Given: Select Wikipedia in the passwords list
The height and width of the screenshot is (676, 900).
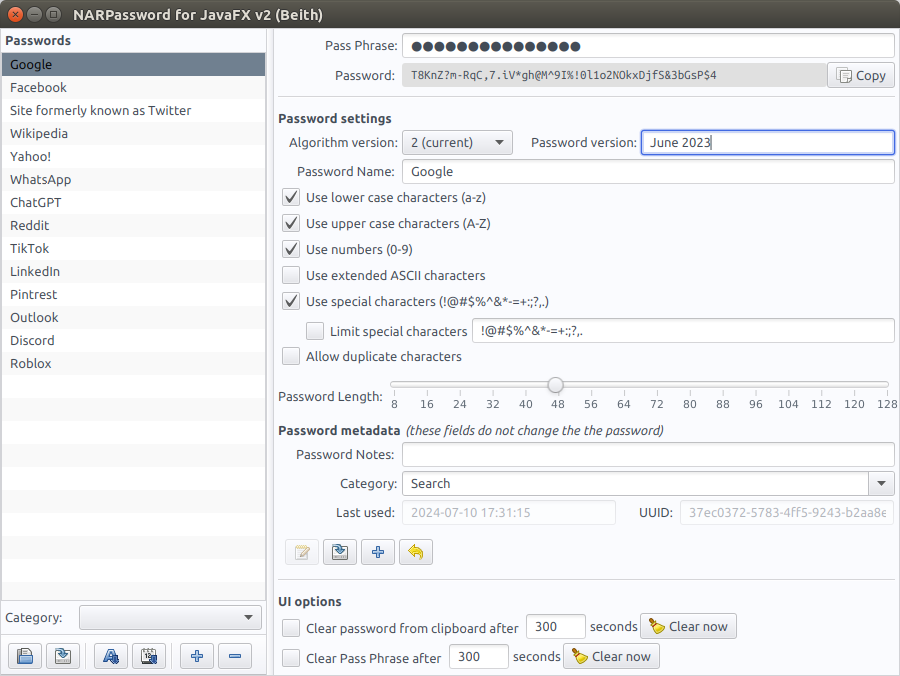Looking at the screenshot, I should click(39, 134).
